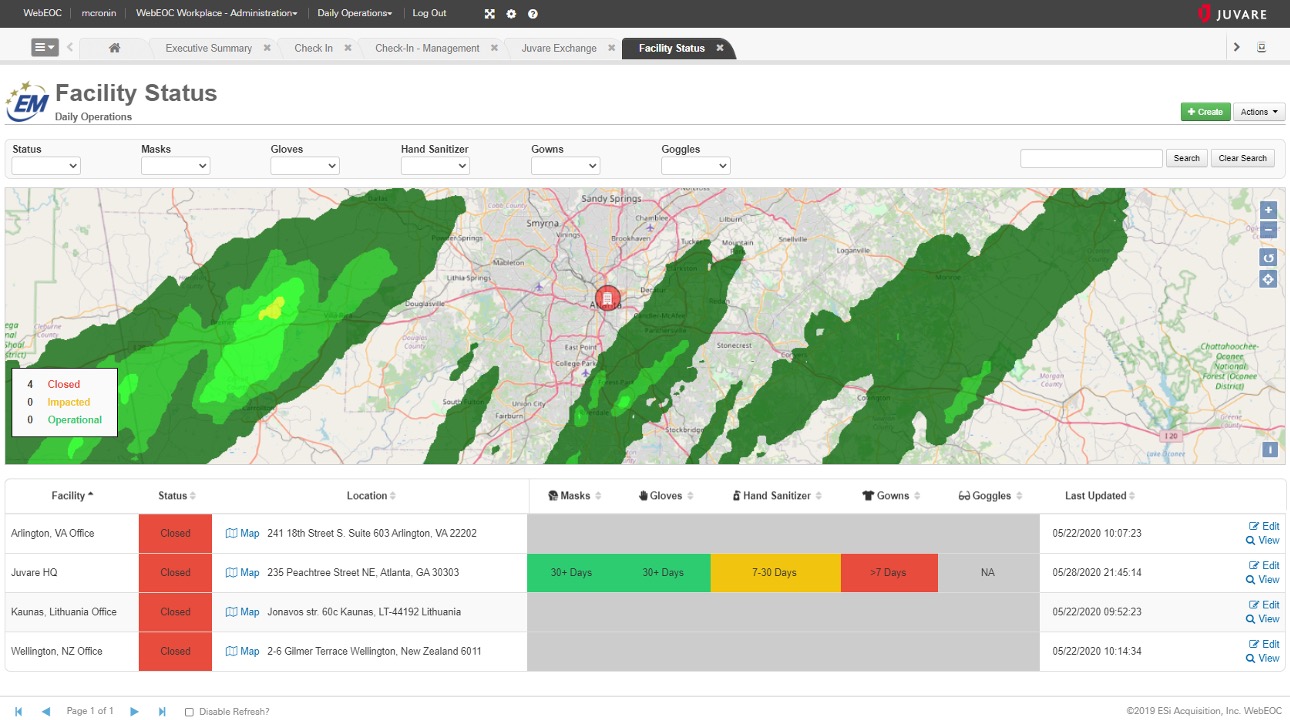Go to previous page of results
The image size is (1290, 720).
point(45,711)
